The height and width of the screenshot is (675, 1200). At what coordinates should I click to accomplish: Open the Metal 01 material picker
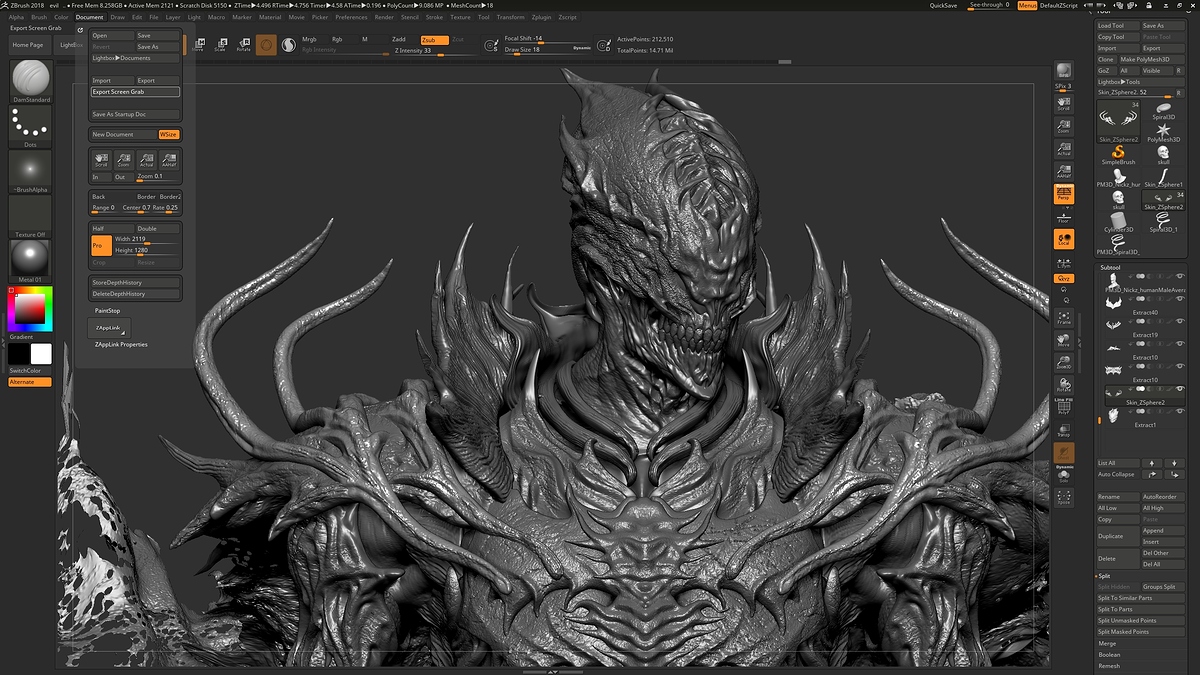pyautogui.click(x=30, y=259)
